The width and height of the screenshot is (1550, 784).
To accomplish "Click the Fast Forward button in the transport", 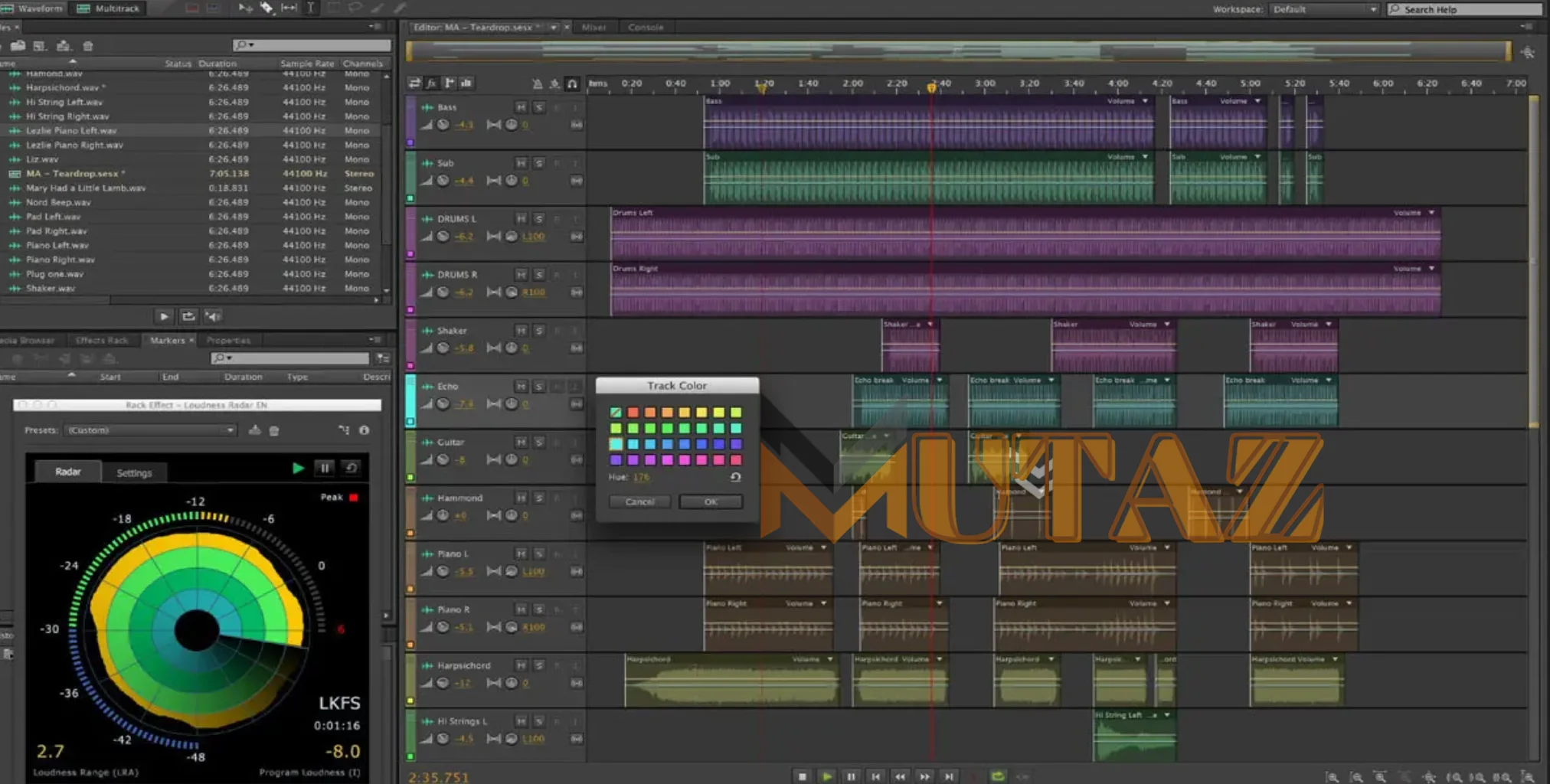I will tap(924, 776).
